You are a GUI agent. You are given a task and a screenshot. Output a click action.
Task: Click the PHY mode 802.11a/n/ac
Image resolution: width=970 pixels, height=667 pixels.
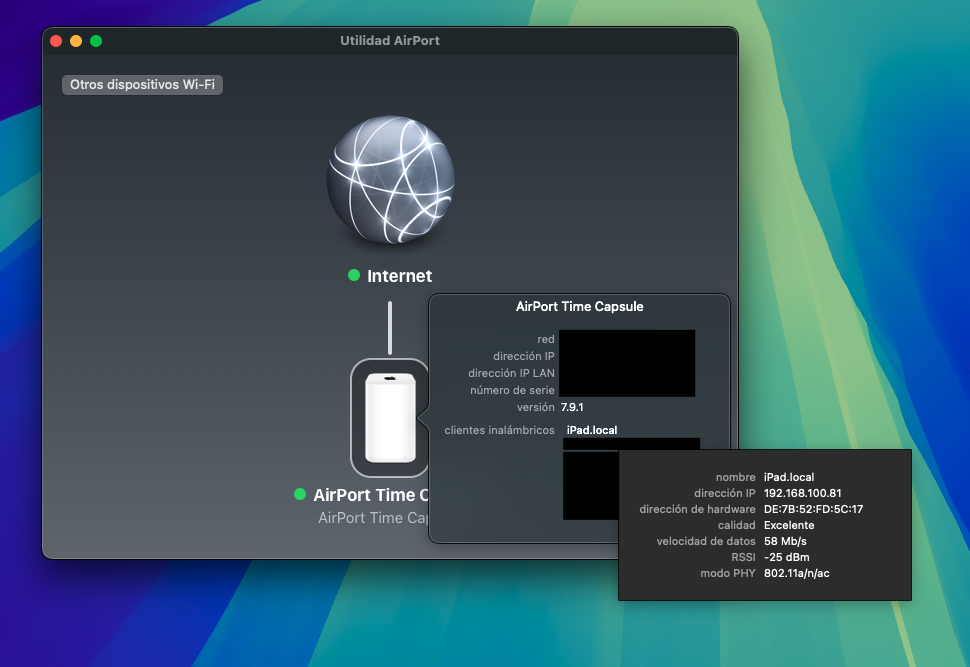[x=797, y=574]
